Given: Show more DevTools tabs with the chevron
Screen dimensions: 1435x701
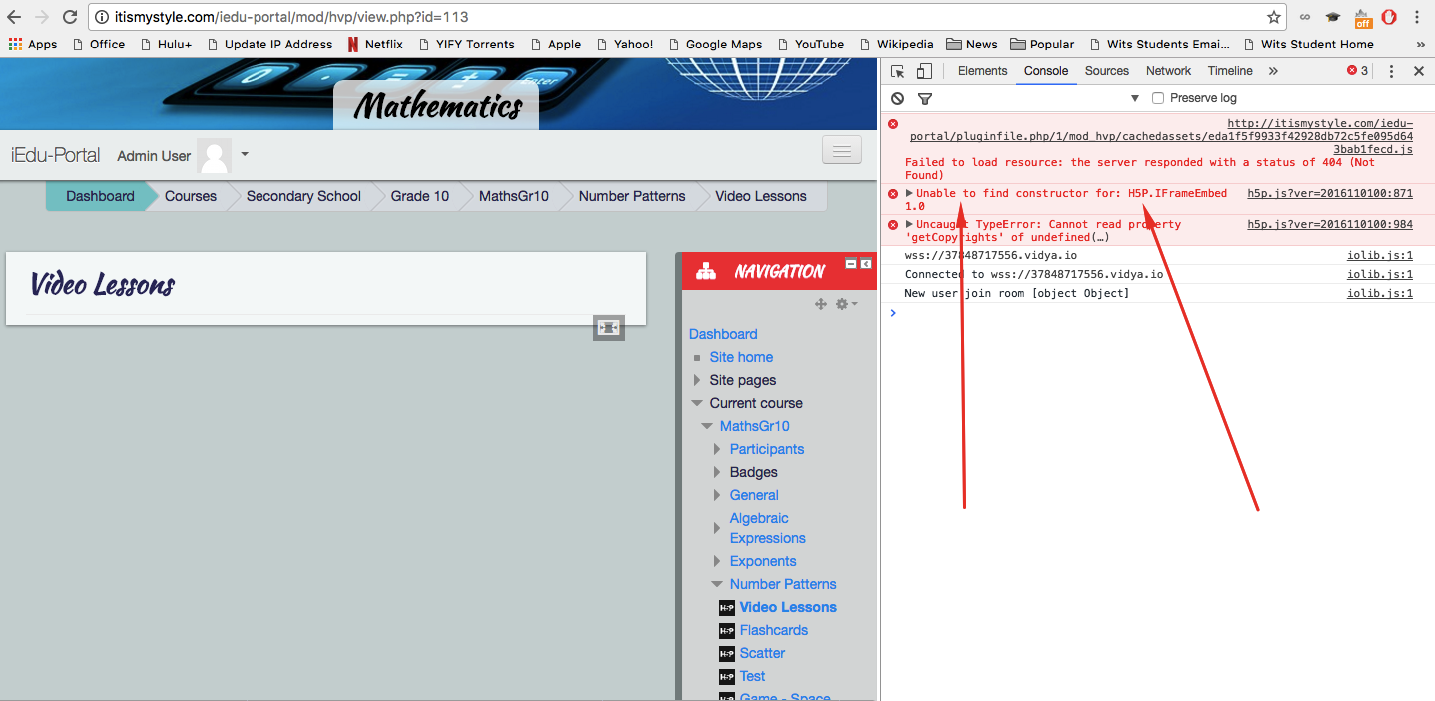Looking at the screenshot, I should point(1273,71).
